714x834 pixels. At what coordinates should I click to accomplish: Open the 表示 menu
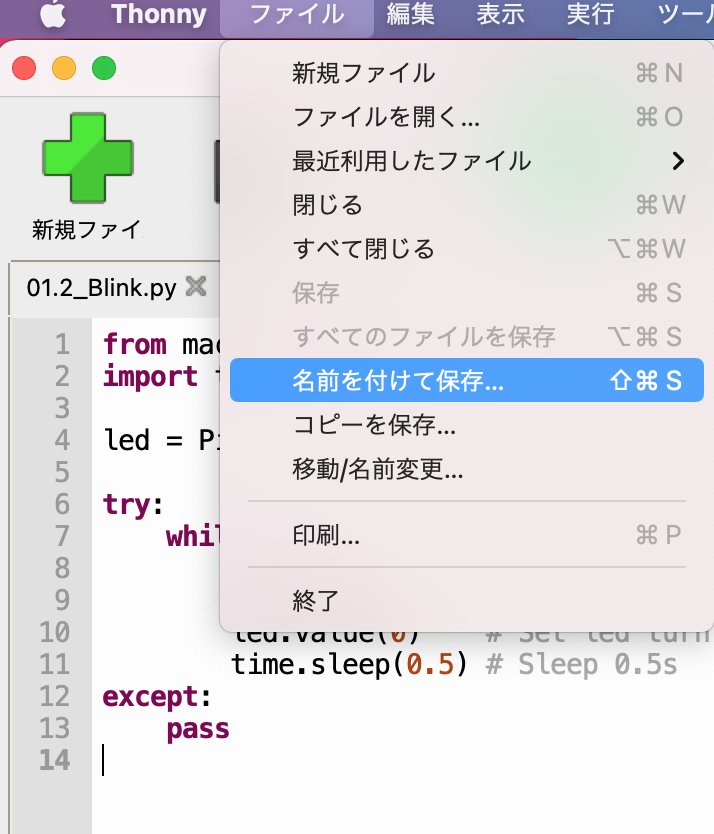500,14
